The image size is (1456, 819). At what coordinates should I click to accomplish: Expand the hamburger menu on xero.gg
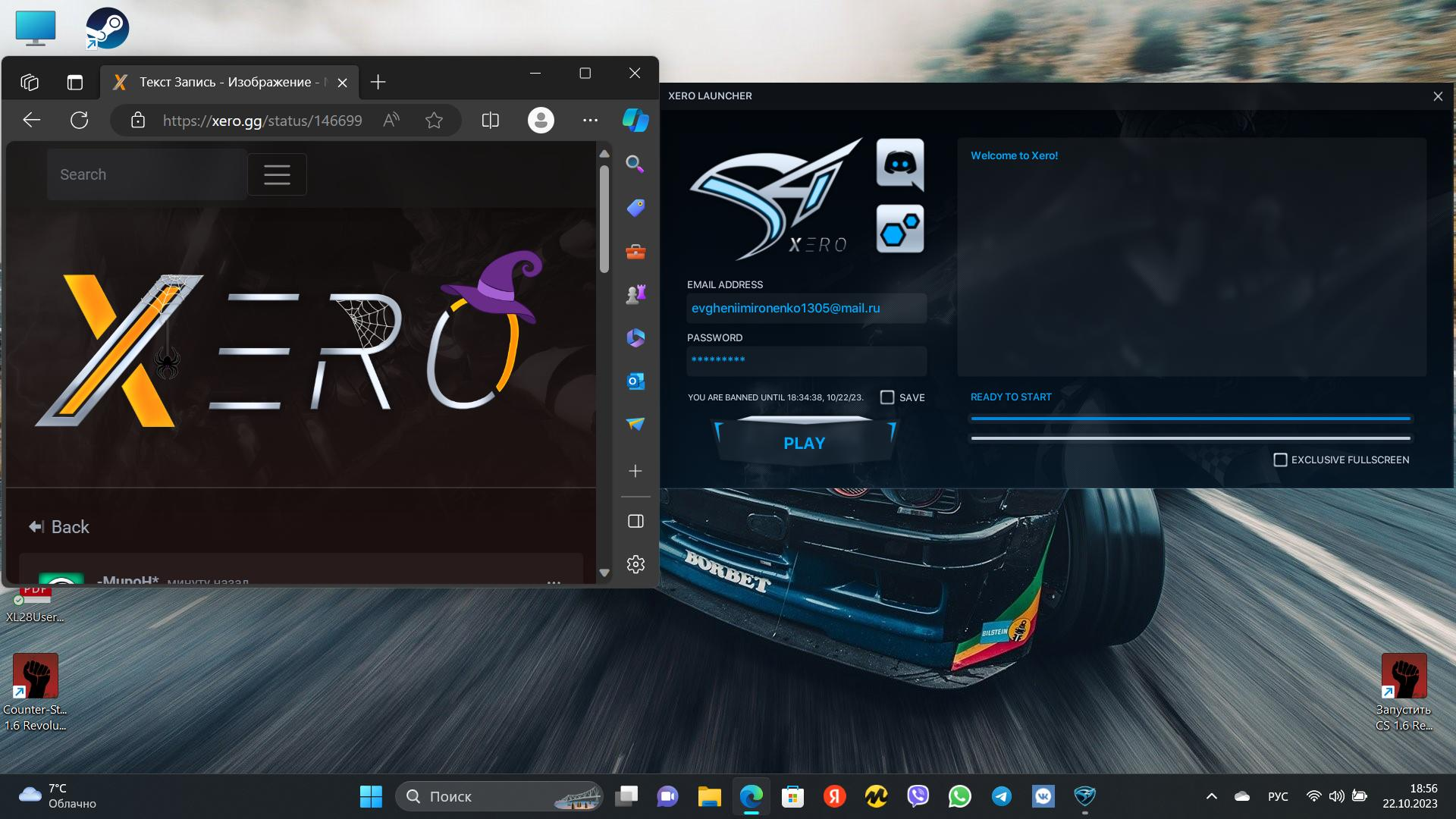pyautogui.click(x=277, y=174)
